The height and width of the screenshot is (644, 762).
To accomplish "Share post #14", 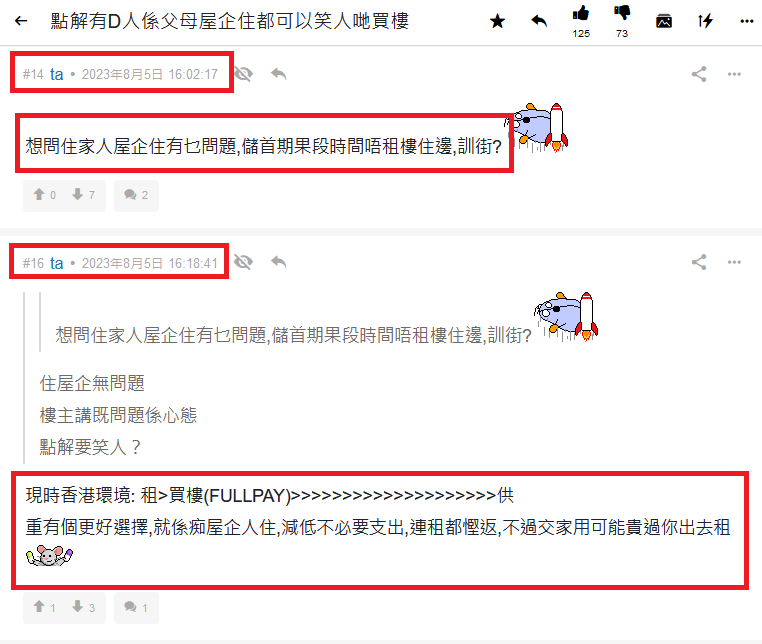I will (x=699, y=74).
